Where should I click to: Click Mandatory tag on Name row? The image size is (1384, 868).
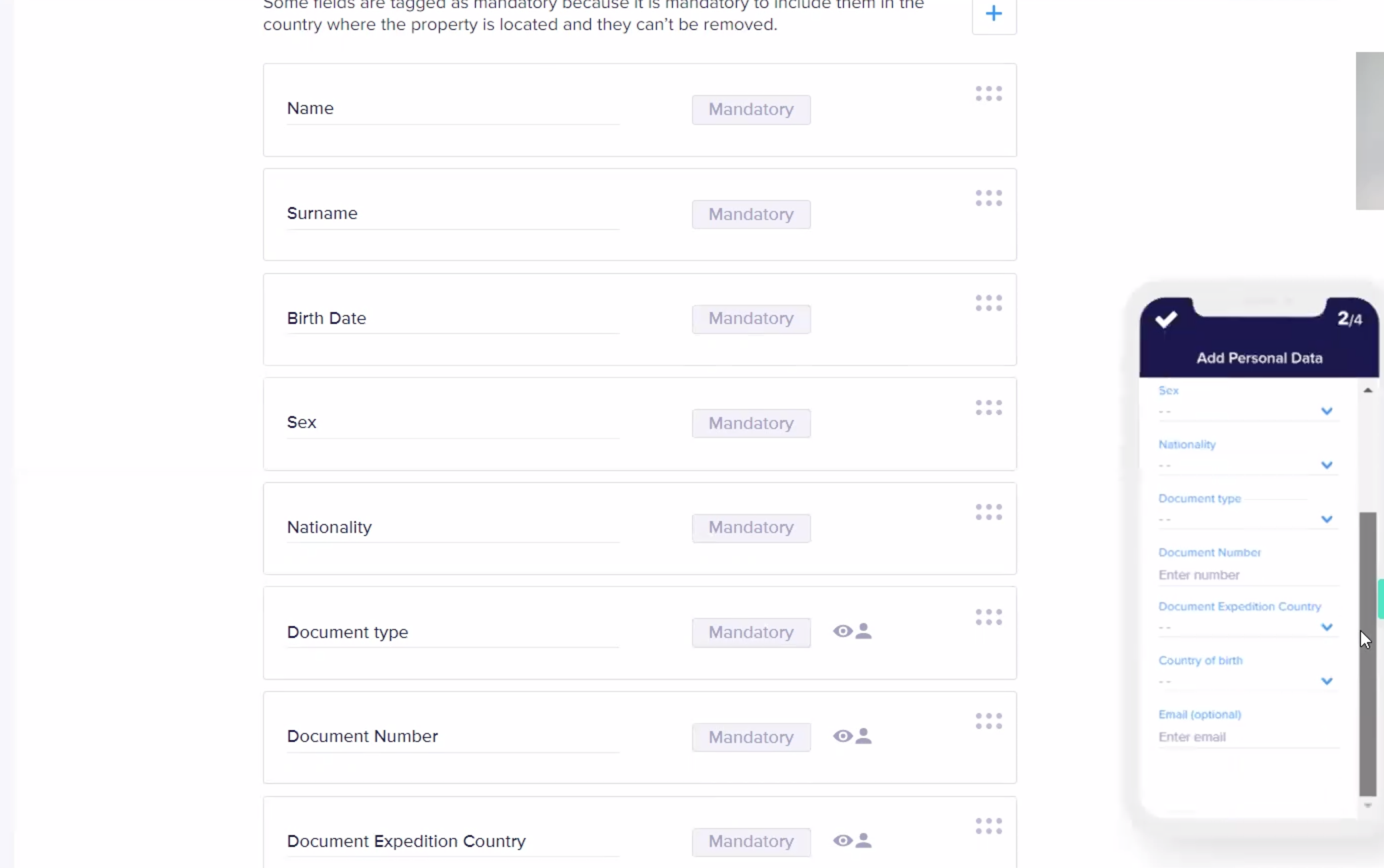[x=751, y=109]
